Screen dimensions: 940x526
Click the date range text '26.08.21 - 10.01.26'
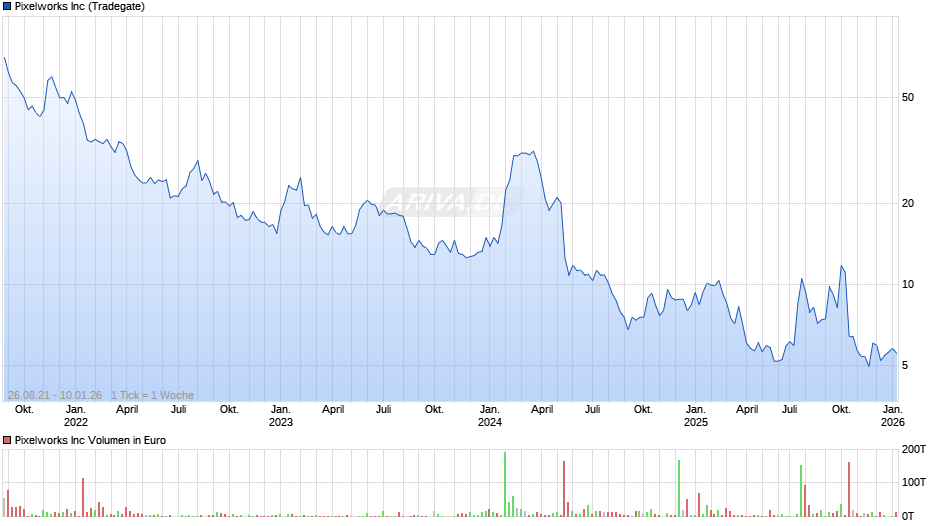(55, 395)
